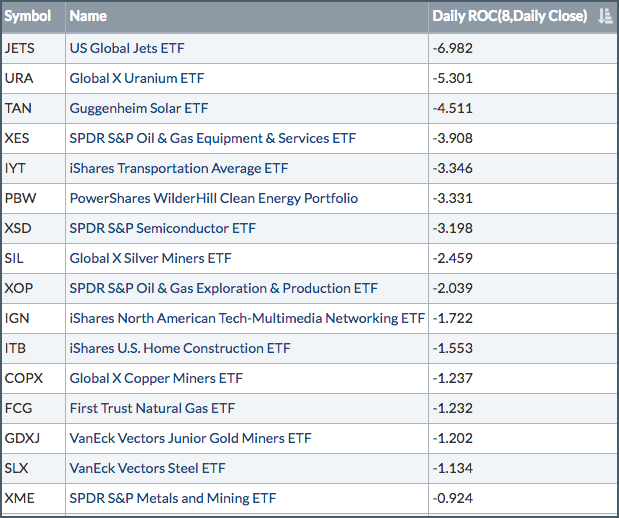The height and width of the screenshot is (518, 619).
Task: Select the JETS symbol cell
Action: coord(20,48)
